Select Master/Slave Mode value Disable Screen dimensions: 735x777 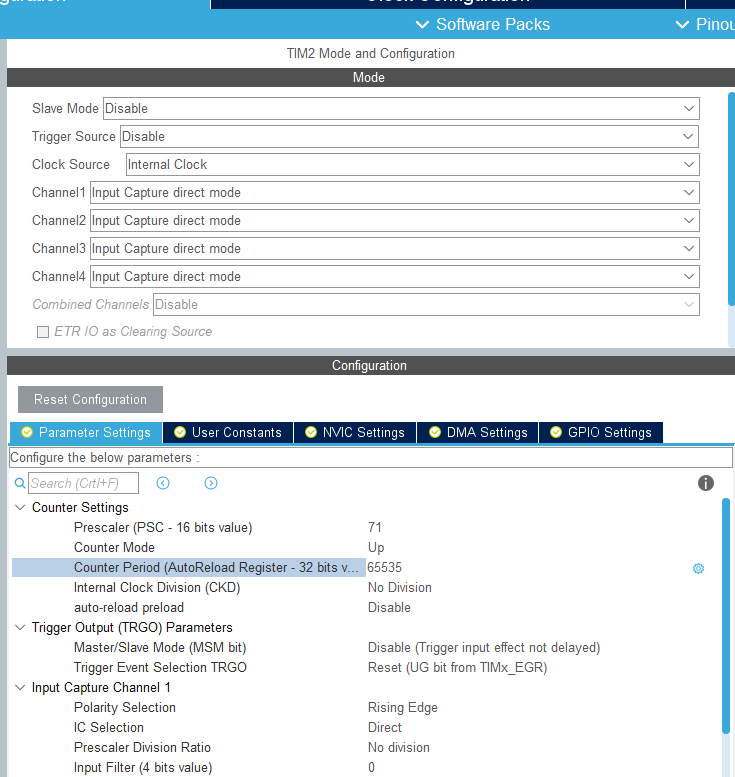[x=484, y=648]
